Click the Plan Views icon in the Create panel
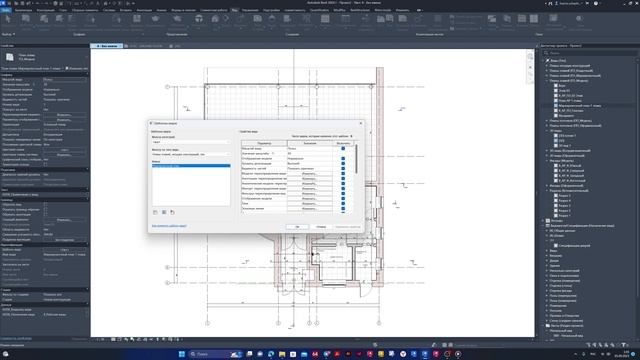 (258, 19)
